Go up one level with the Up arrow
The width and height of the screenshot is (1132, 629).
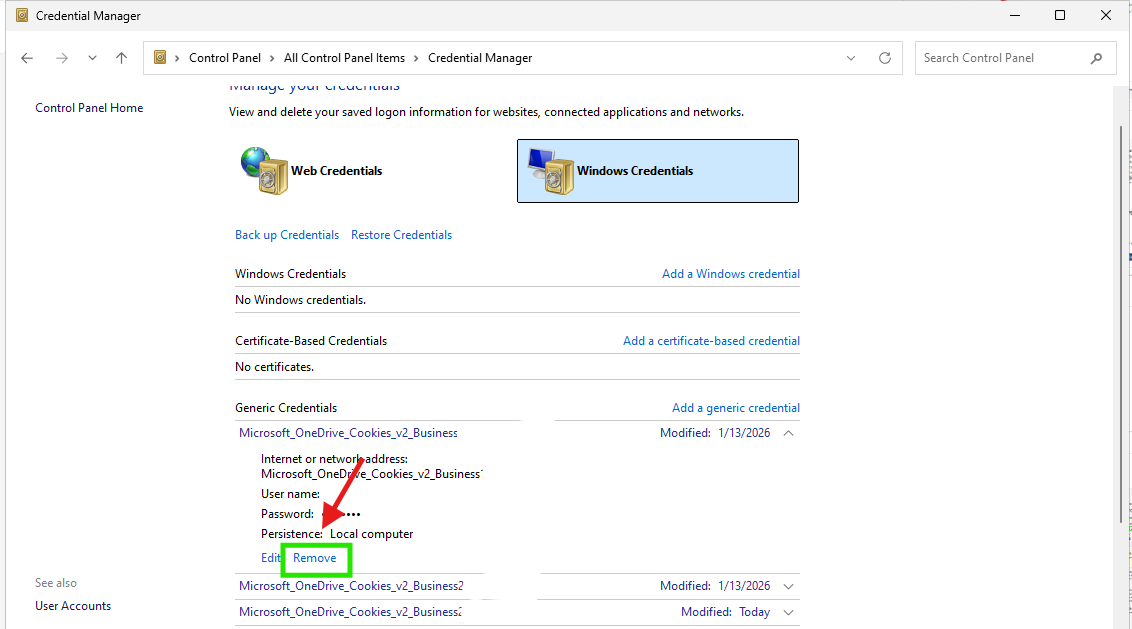tap(121, 58)
